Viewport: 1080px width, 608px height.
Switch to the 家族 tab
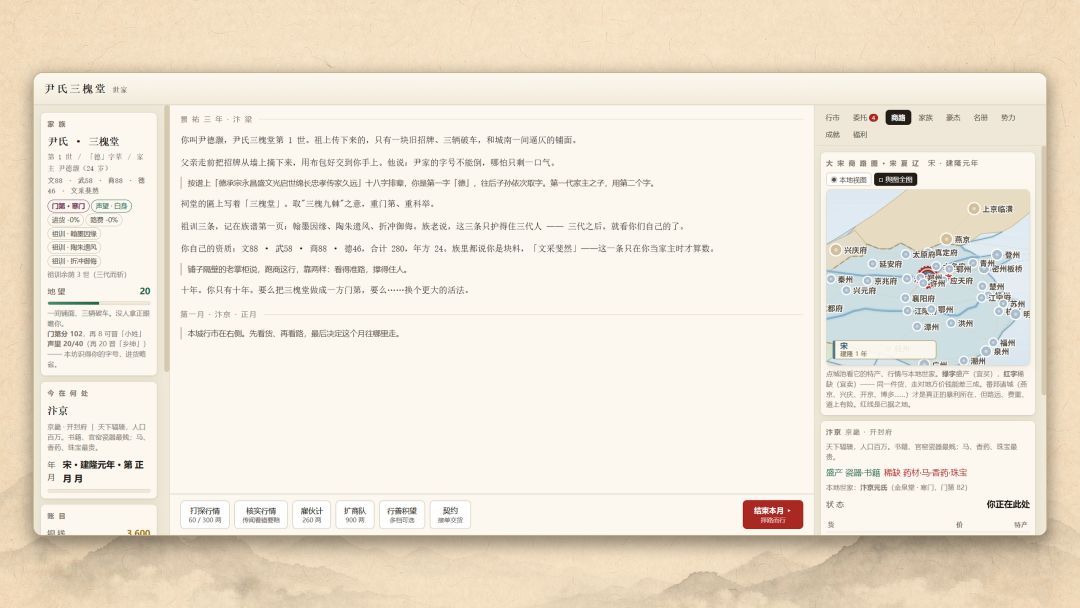click(926, 118)
